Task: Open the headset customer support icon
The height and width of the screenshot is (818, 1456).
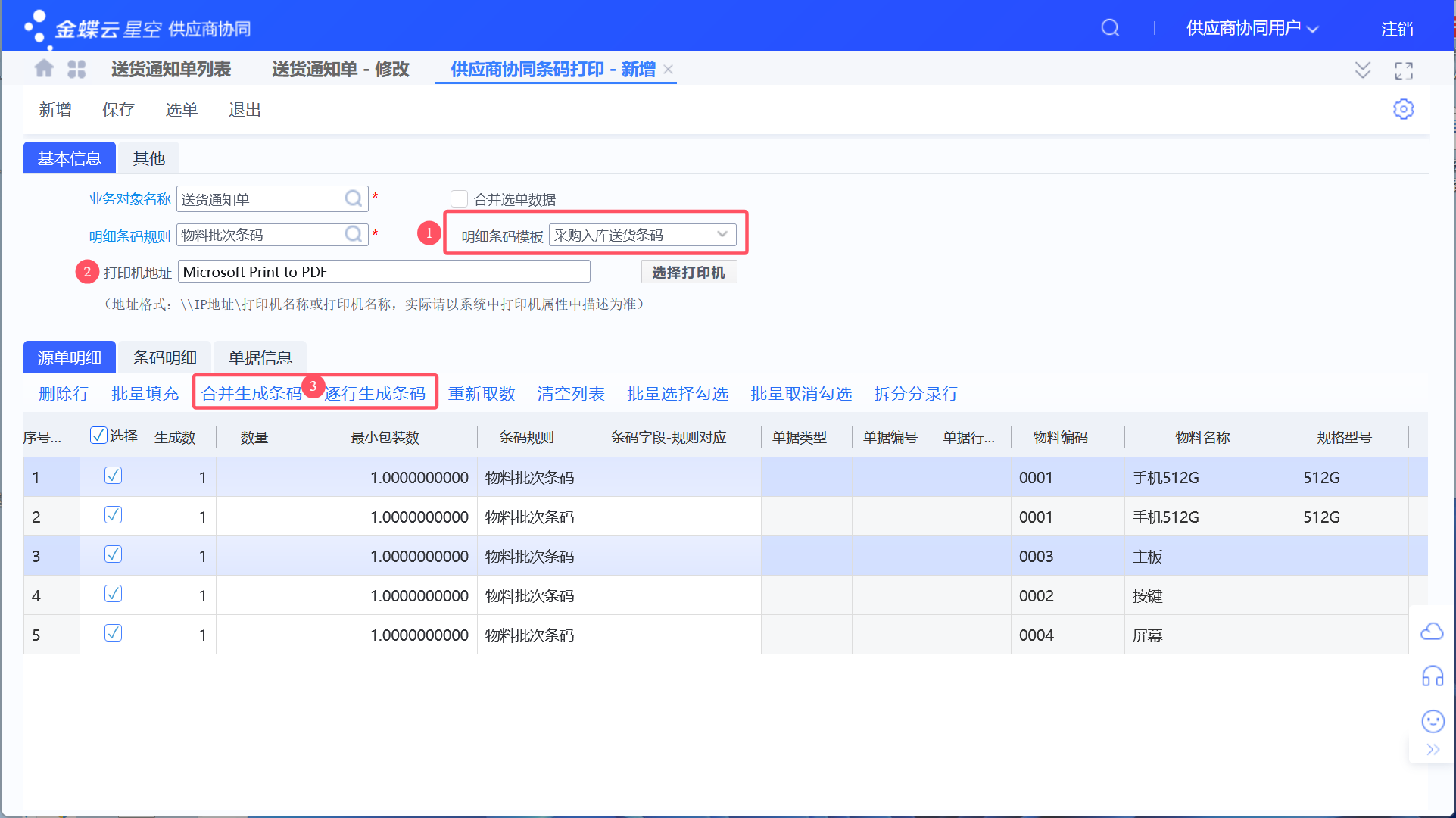Action: pos(1433,676)
